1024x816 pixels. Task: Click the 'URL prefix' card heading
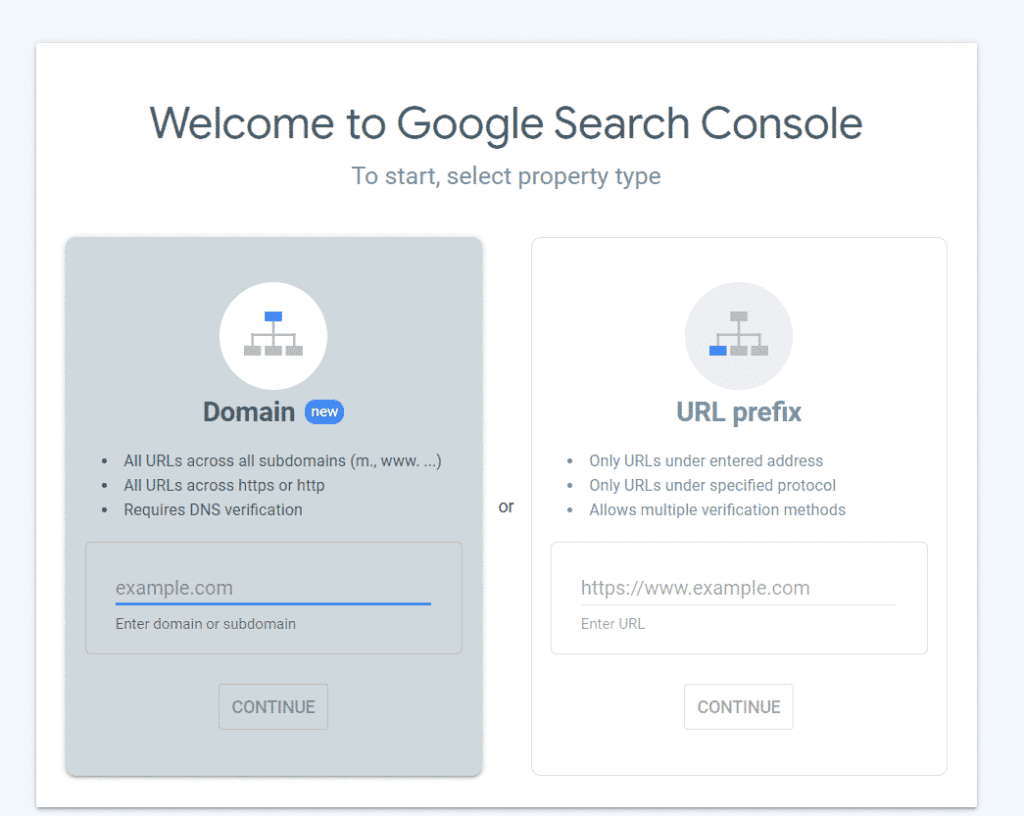click(x=738, y=411)
